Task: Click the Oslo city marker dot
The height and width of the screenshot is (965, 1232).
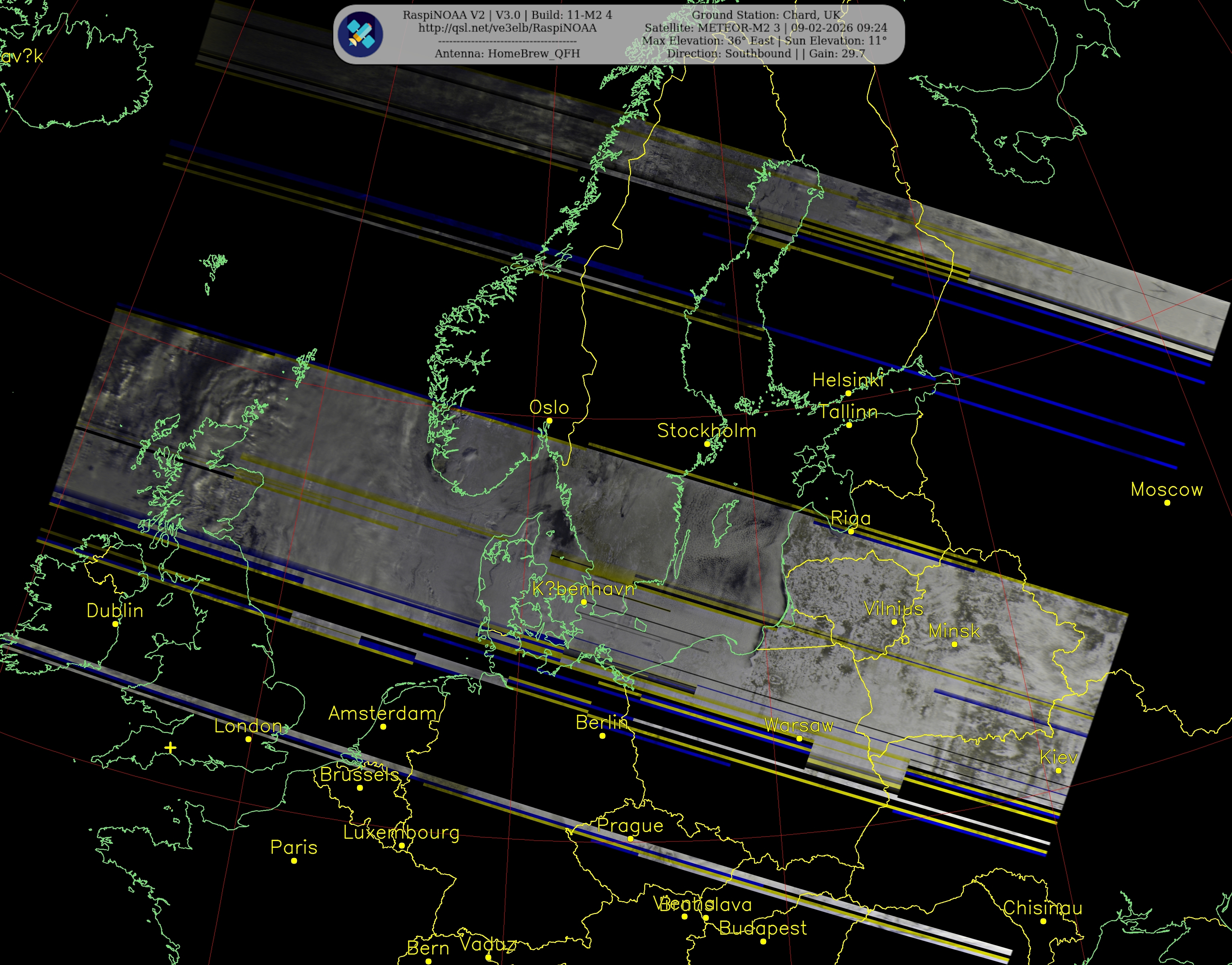Action: [x=549, y=421]
